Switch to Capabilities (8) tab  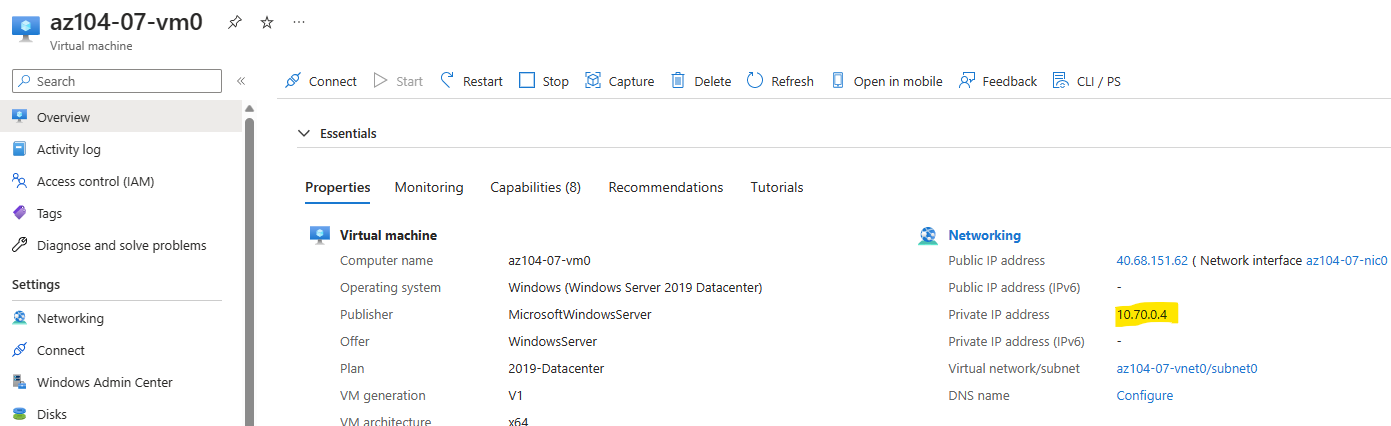pos(535,187)
